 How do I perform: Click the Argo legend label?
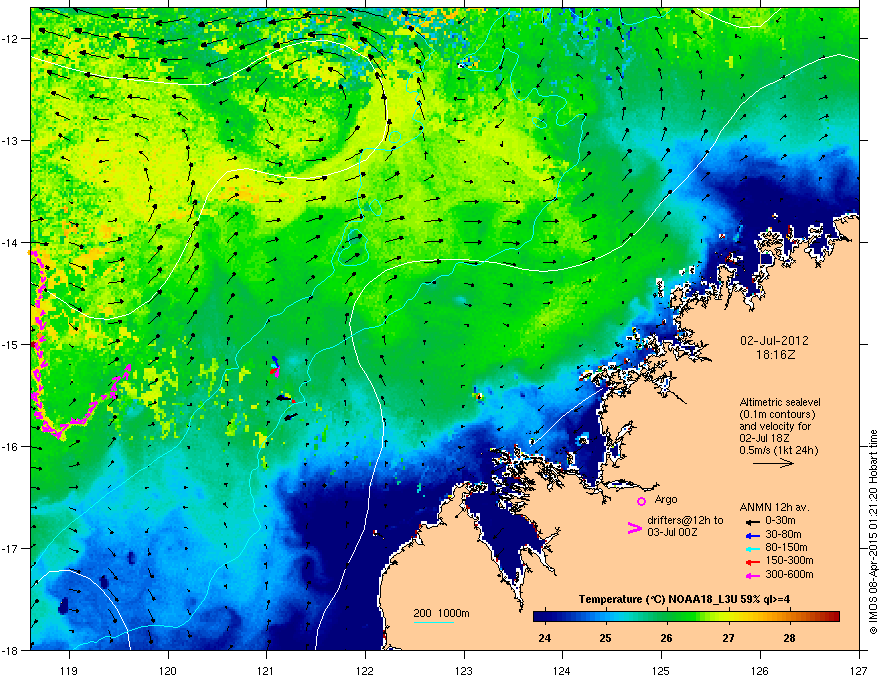pyautogui.click(x=666, y=499)
